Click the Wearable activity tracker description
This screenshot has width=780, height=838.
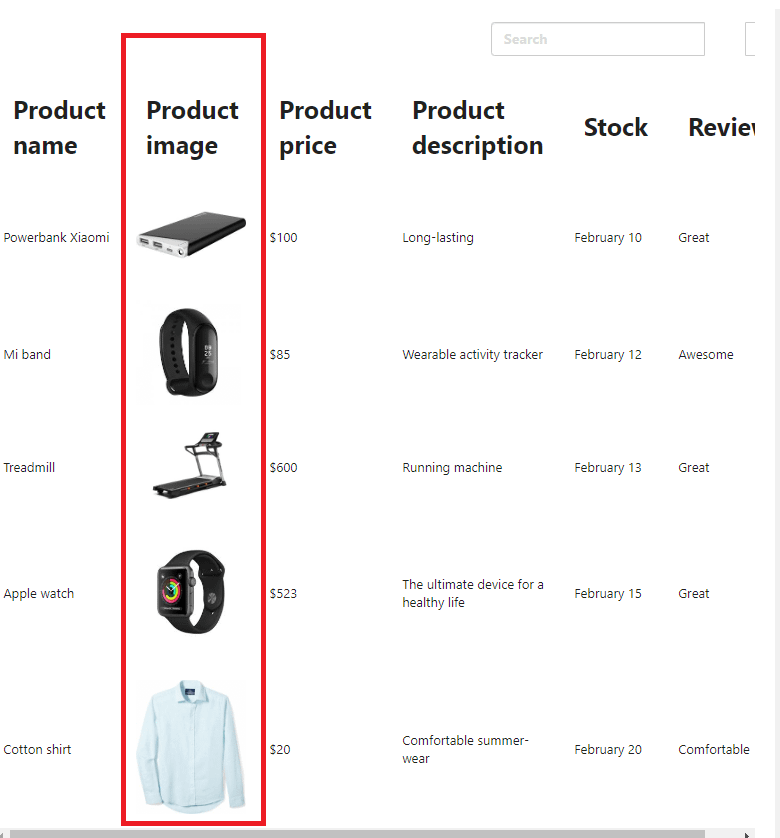pyautogui.click(x=472, y=355)
